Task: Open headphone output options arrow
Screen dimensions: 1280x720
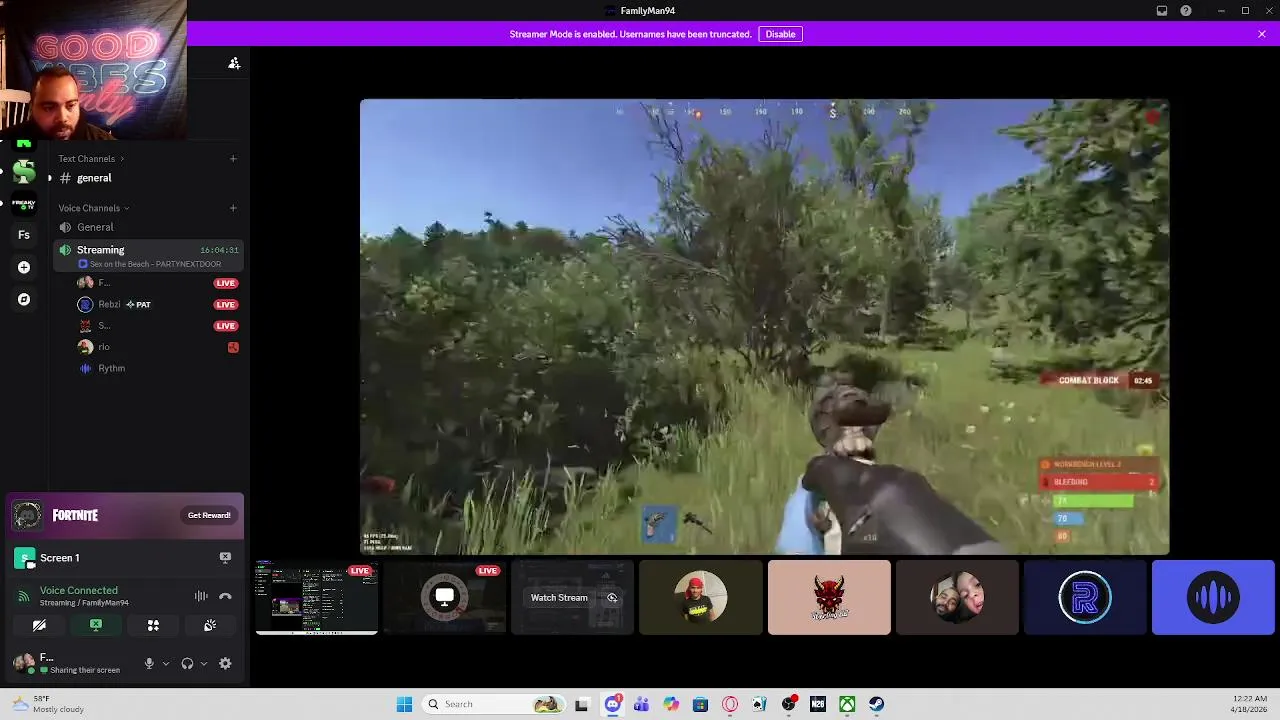Action: 204,663
